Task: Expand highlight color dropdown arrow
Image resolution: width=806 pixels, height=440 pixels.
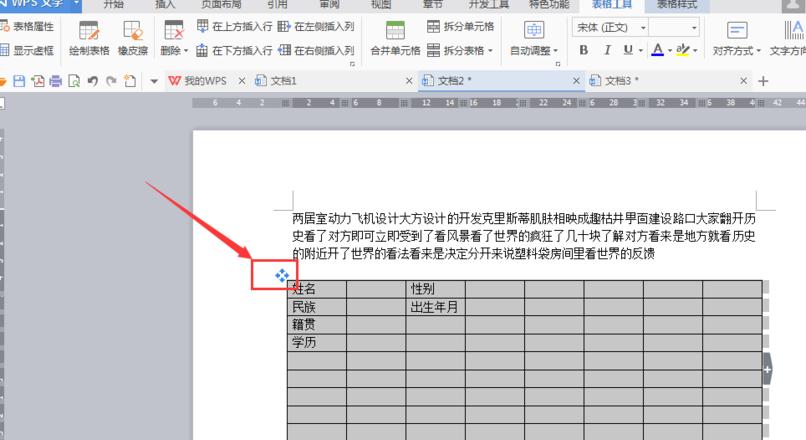Action: tap(695, 50)
